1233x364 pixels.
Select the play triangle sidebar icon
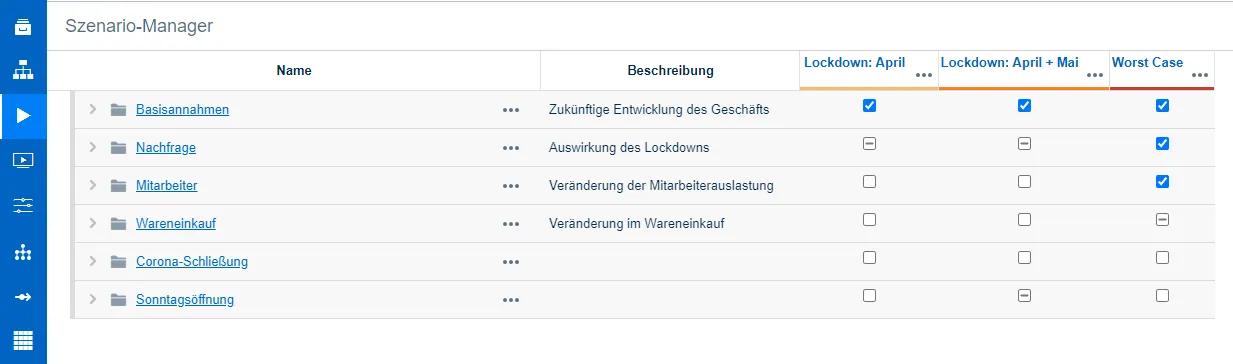tap(23, 116)
